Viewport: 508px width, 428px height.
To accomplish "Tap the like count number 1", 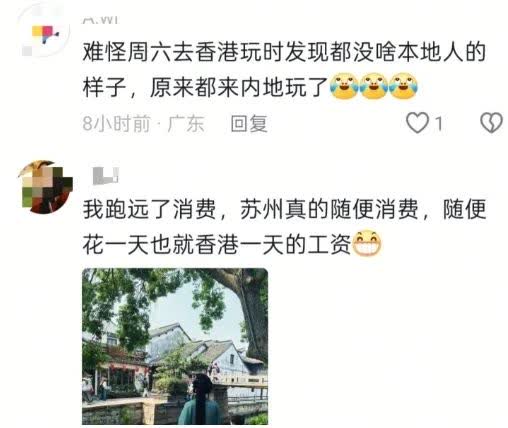I will pos(439,124).
